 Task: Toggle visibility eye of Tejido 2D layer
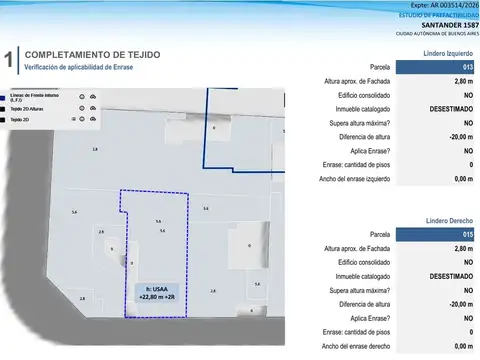[x=93, y=119]
